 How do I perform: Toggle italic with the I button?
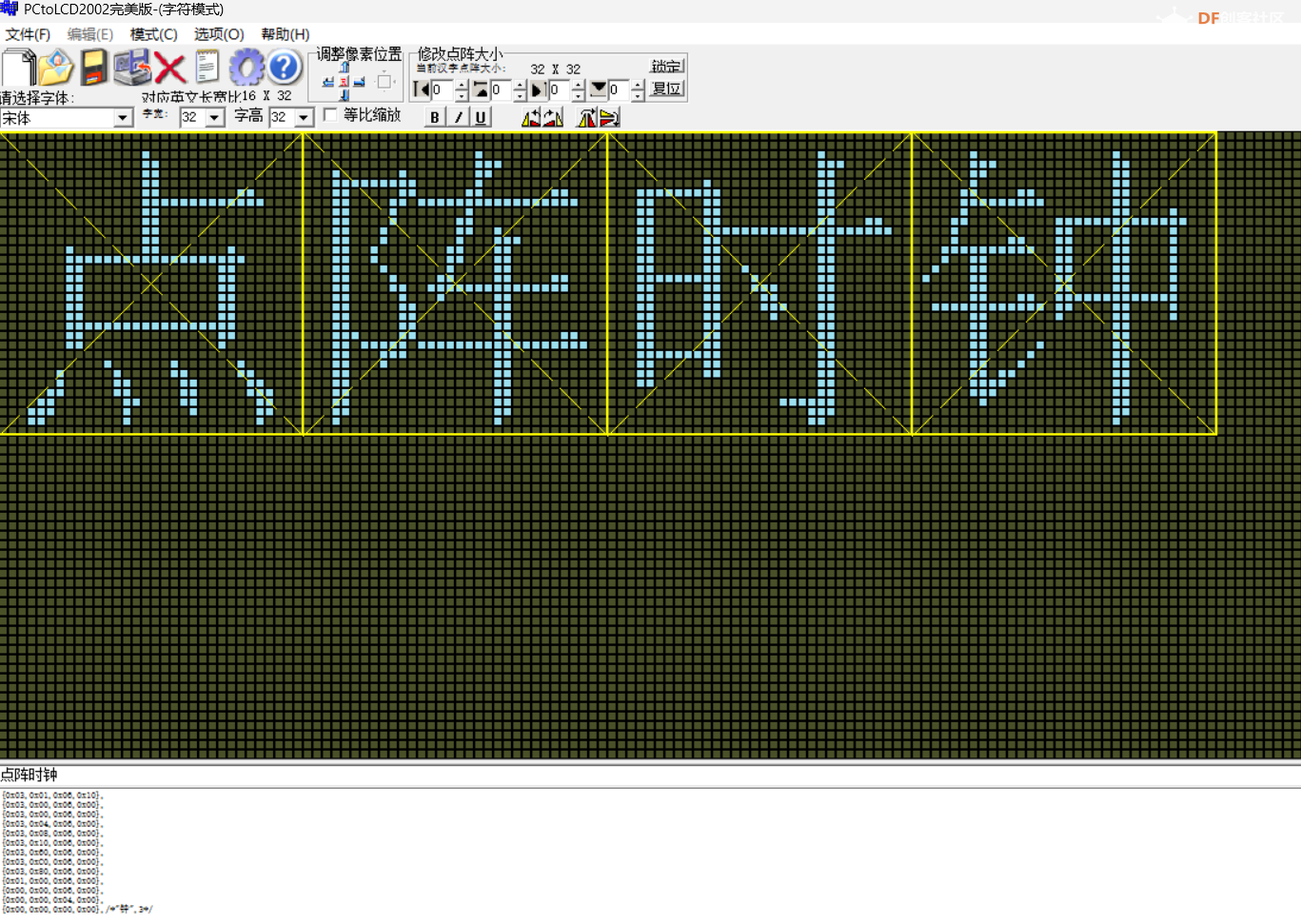[x=459, y=117]
